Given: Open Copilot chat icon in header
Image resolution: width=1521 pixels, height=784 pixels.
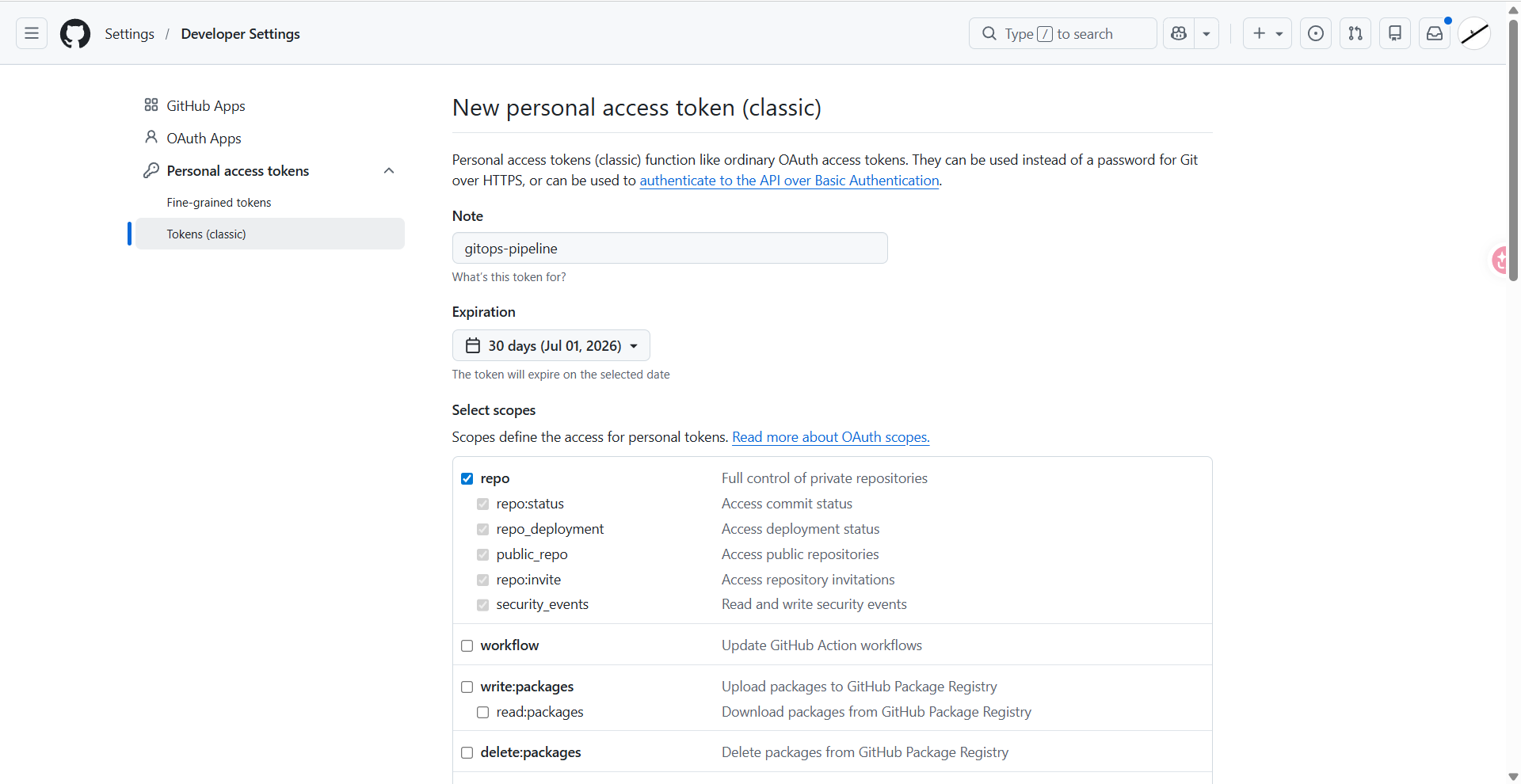Looking at the screenshot, I should coord(1179,33).
